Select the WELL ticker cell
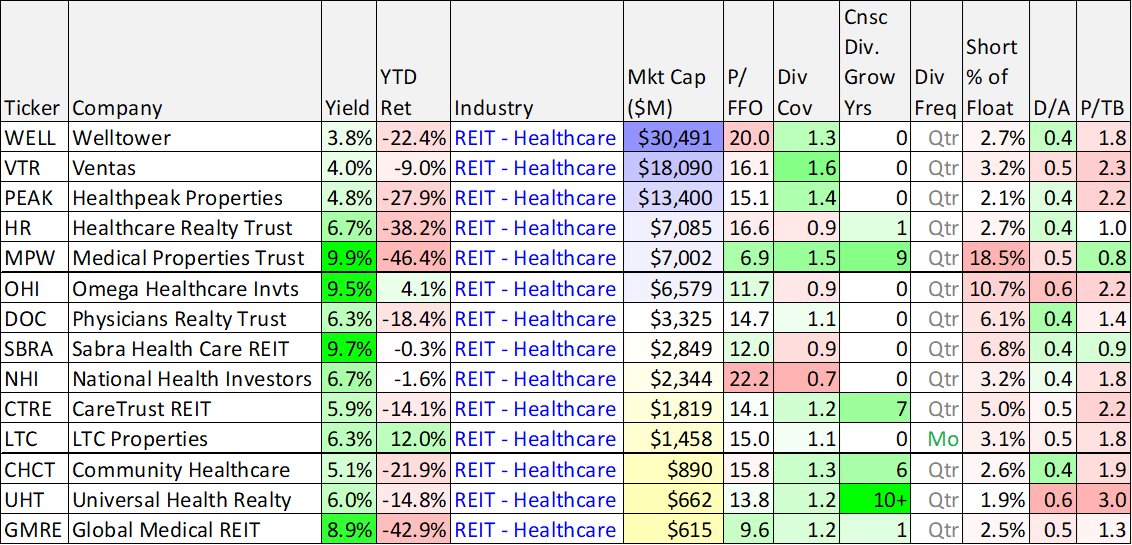This screenshot has height=545, width=1132. pos(35,137)
